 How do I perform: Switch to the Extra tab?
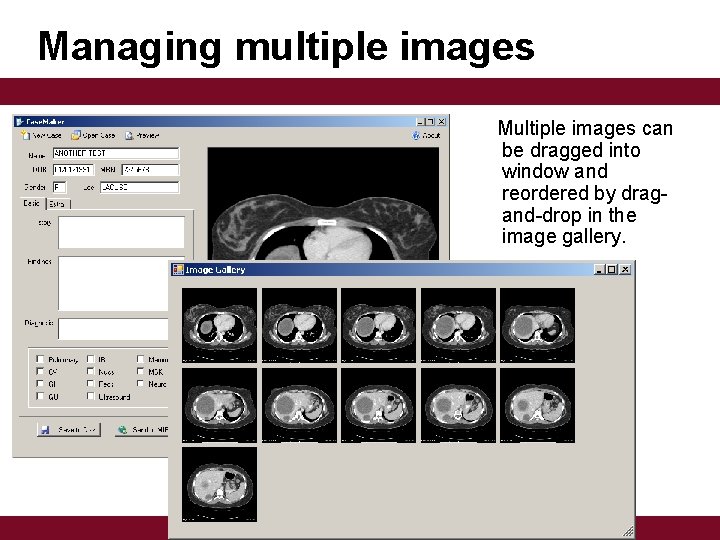click(58, 204)
